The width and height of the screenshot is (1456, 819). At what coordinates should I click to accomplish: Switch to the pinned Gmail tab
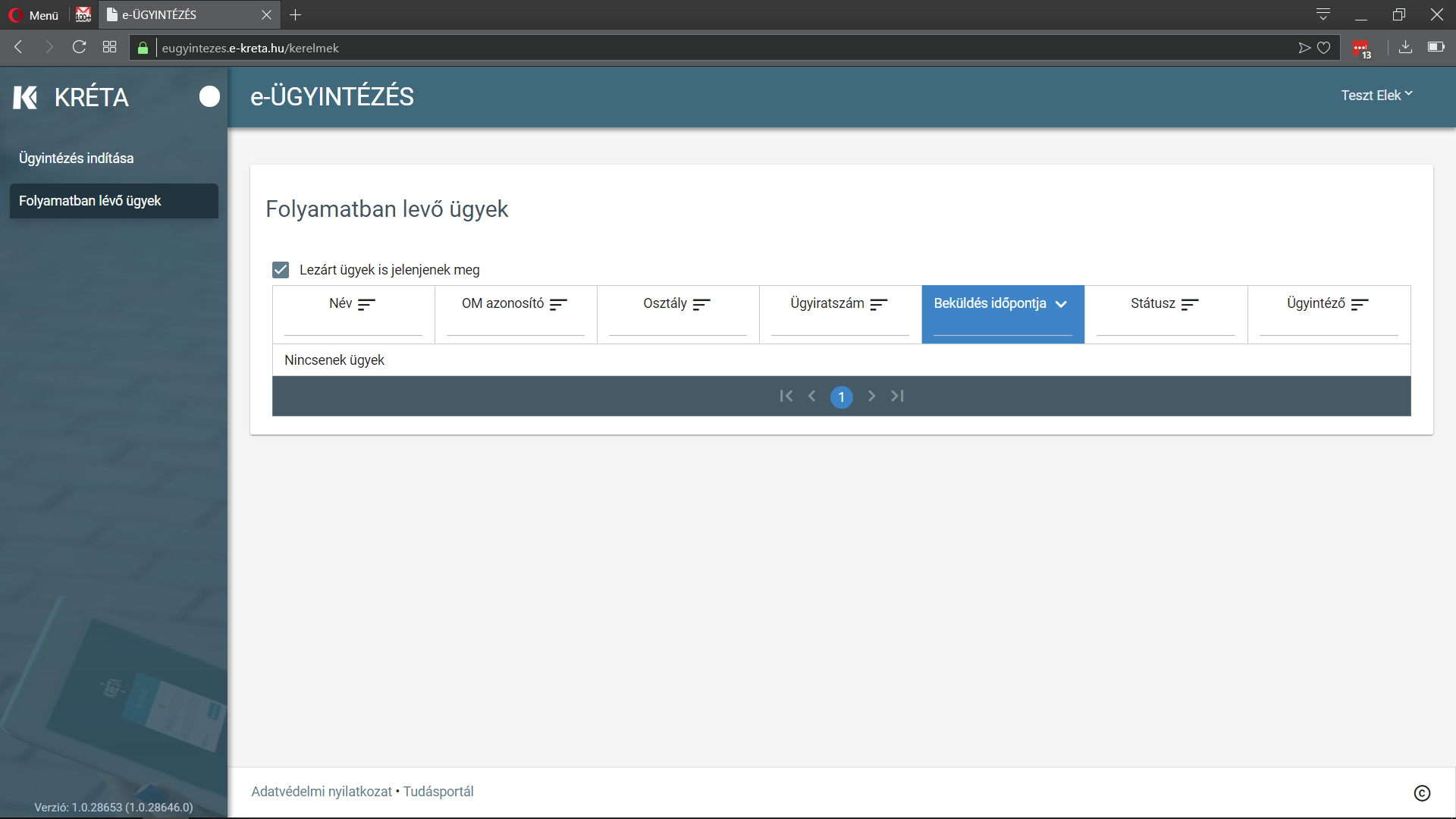pyautogui.click(x=83, y=14)
